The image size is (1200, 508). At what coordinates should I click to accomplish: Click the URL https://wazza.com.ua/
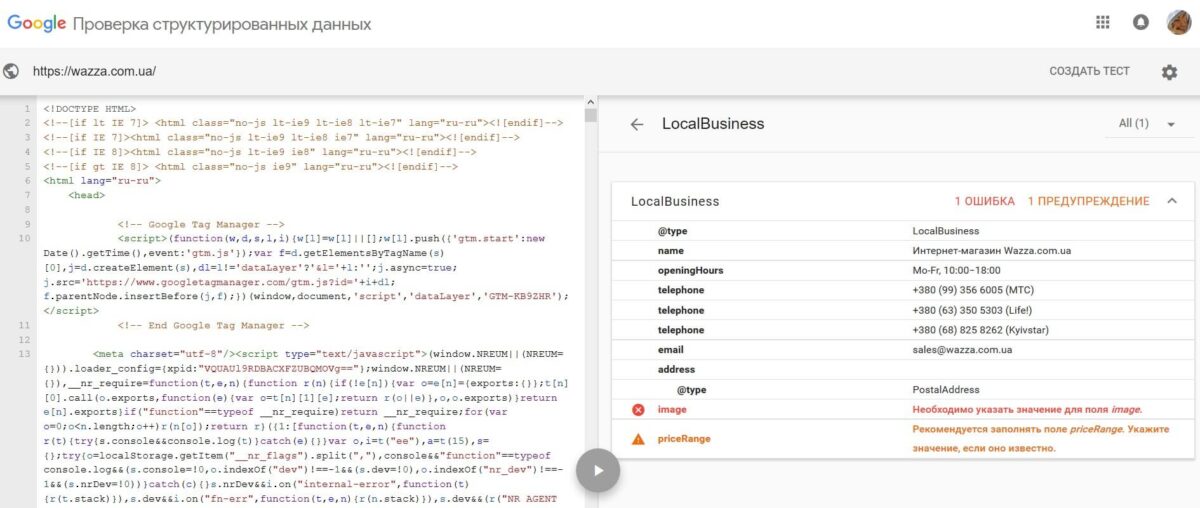pyautogui.click(x=94, y=72)
